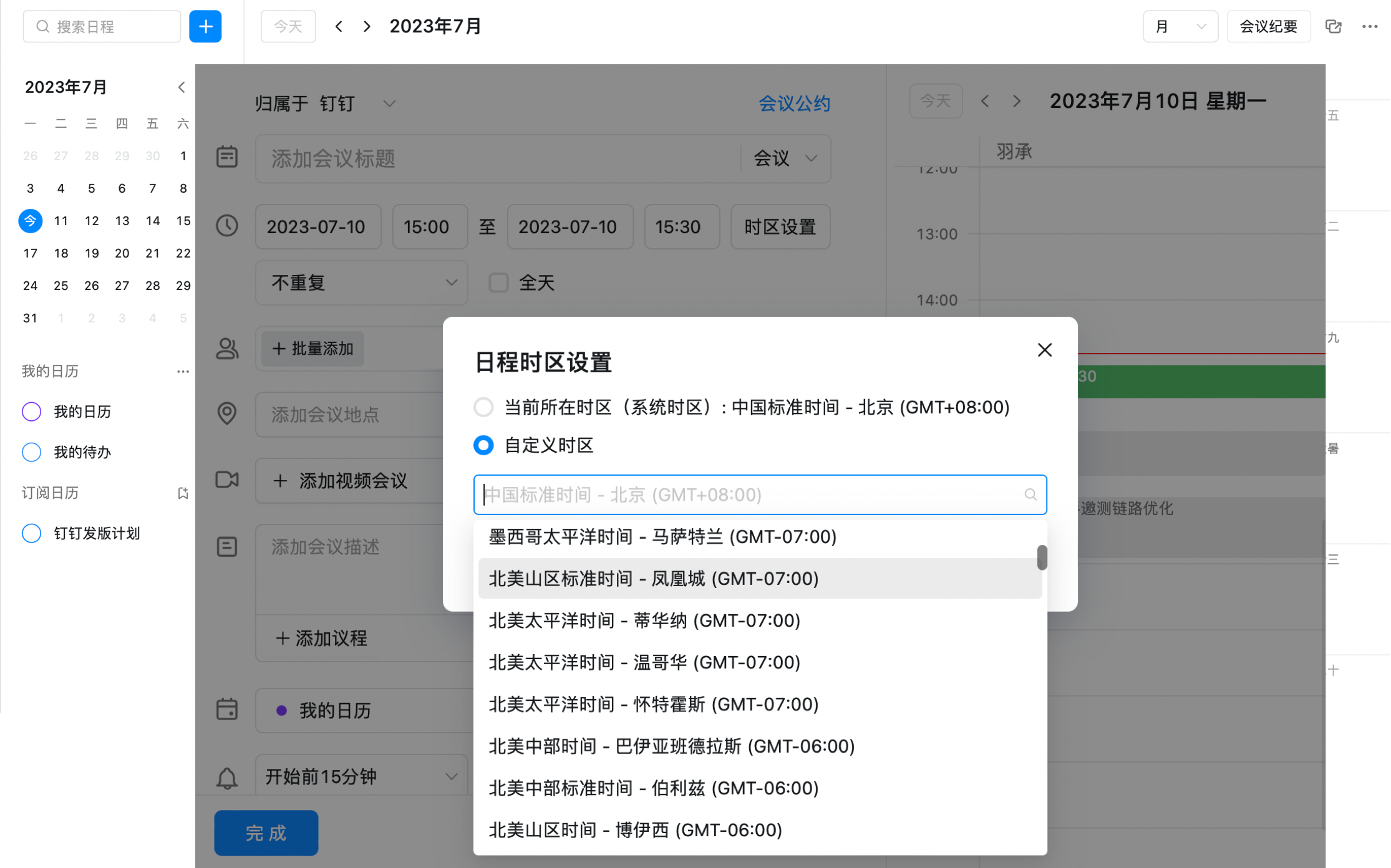Click subscribe calendar add icon
The image size is (1391, 868).
tap(183, 493)
